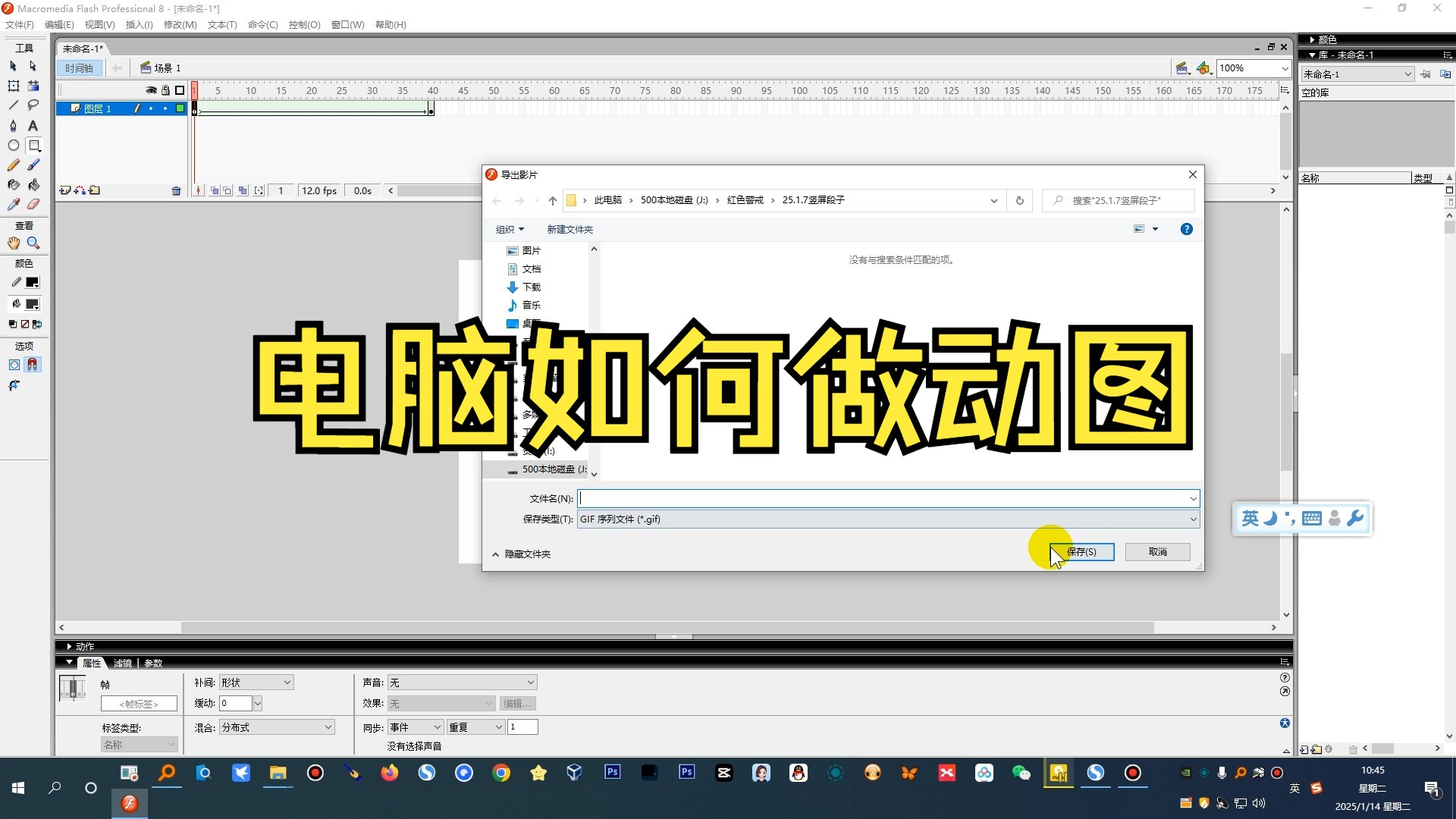
Task: Toggle edit multiple frames button
Action: pos(243,191)
